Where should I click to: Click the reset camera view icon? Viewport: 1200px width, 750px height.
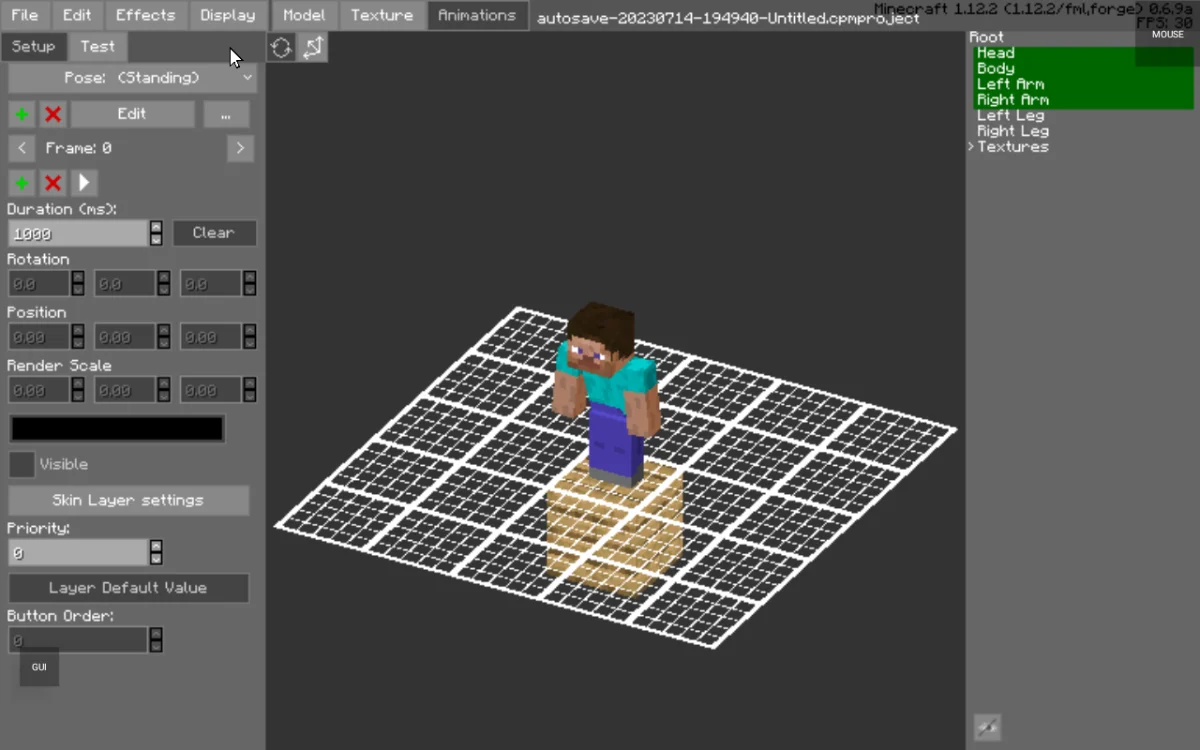click(x=281, y=47)
